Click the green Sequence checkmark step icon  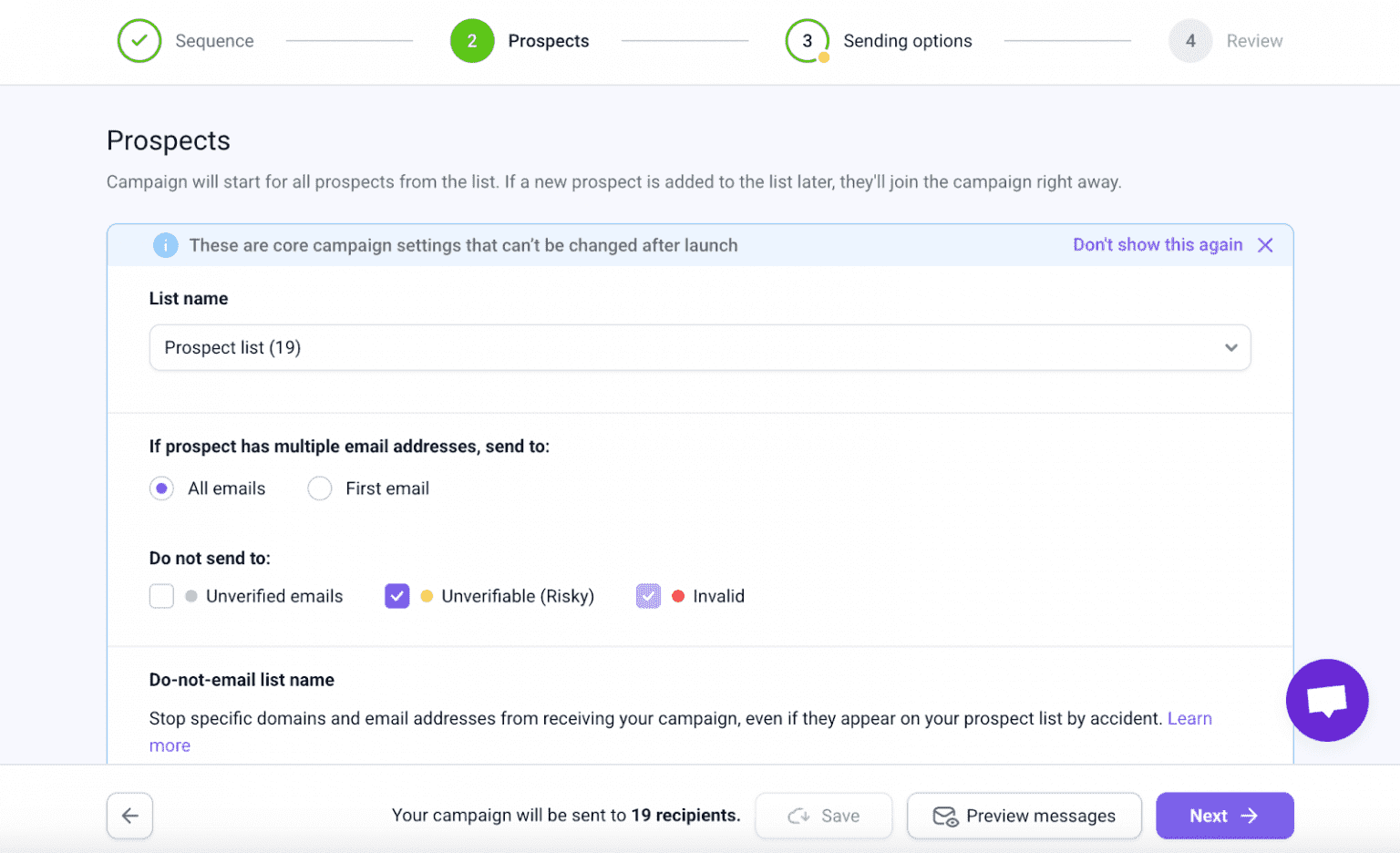pos(139,41)
